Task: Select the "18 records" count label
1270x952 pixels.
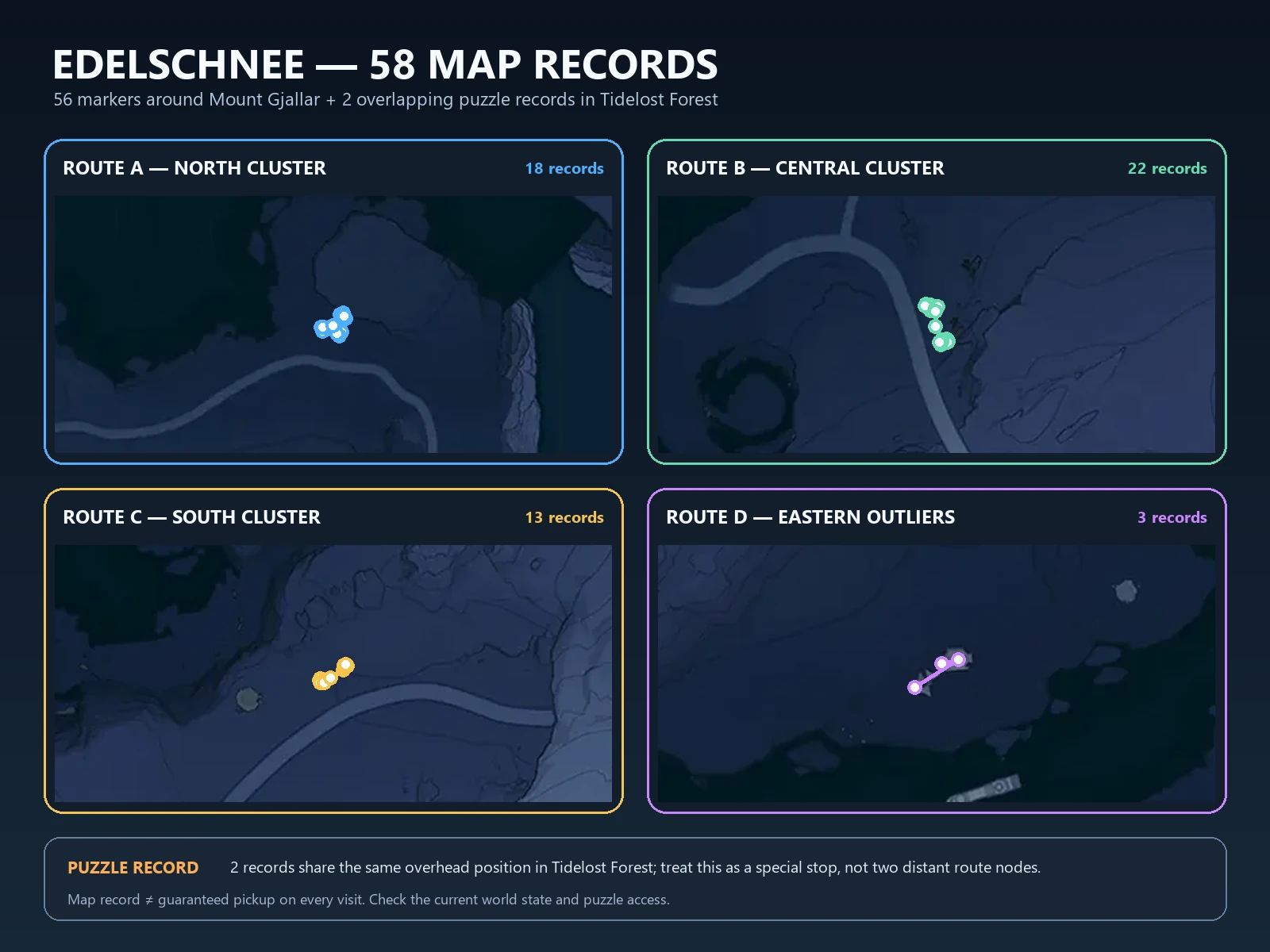Action: pyautogui.click(x=564, y=168)
